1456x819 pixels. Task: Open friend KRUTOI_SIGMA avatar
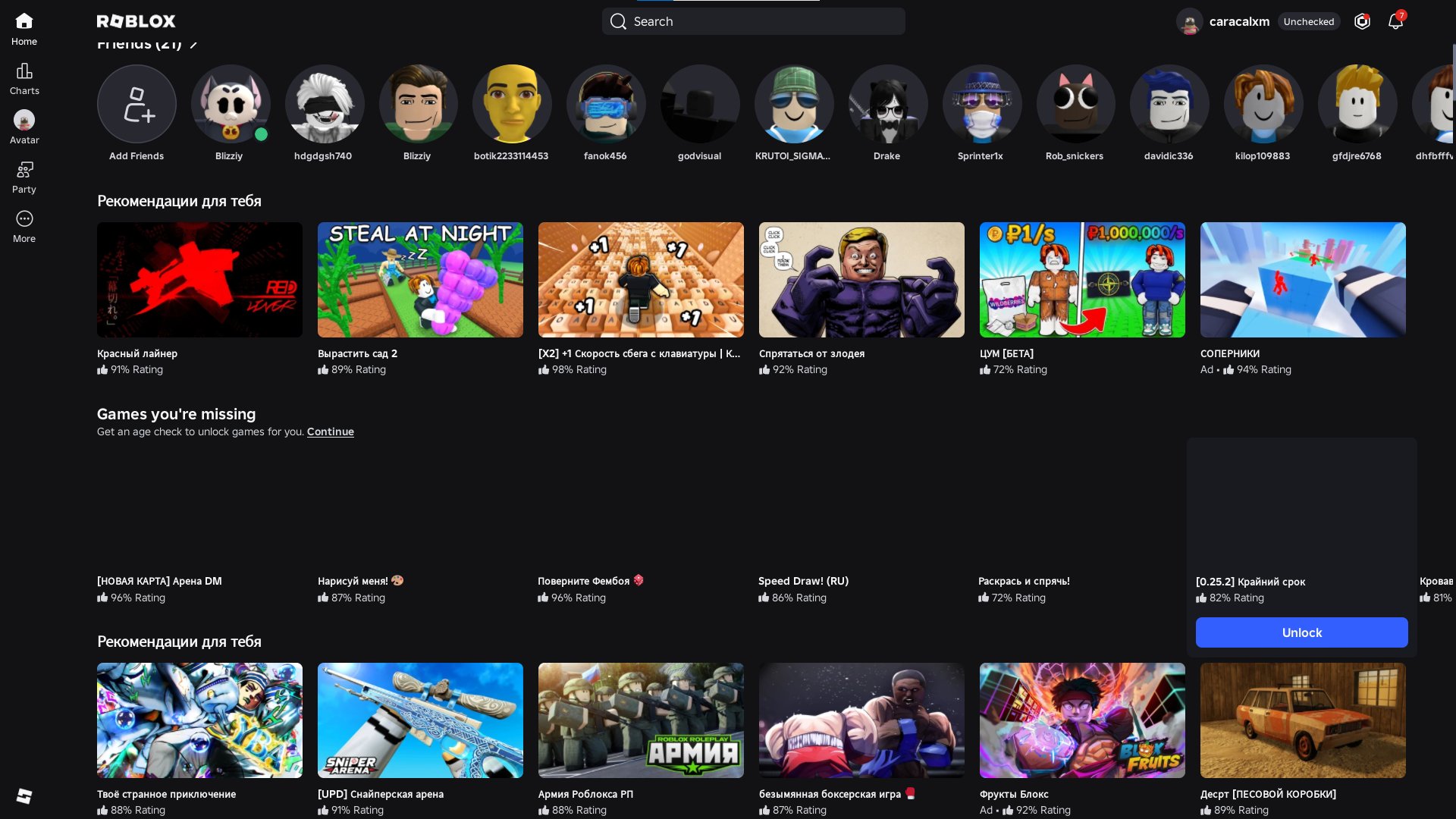point(794,104)
